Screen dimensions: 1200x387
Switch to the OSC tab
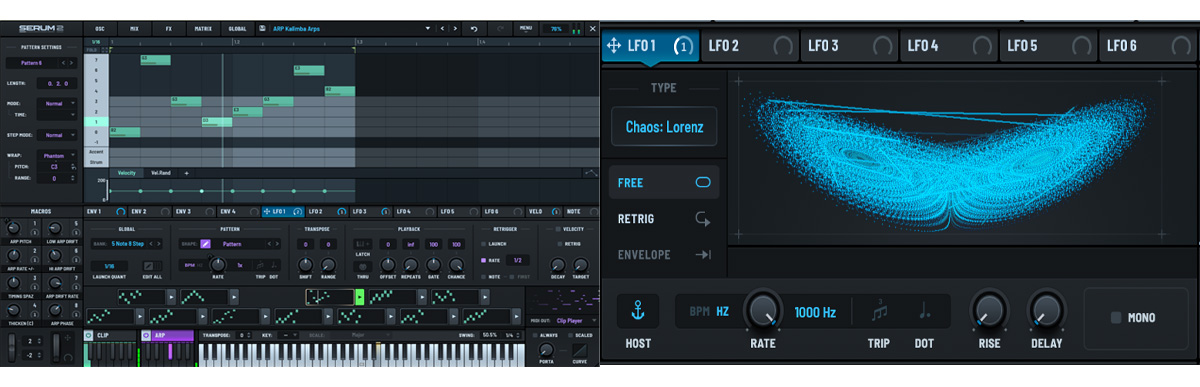tap(100, 29)
